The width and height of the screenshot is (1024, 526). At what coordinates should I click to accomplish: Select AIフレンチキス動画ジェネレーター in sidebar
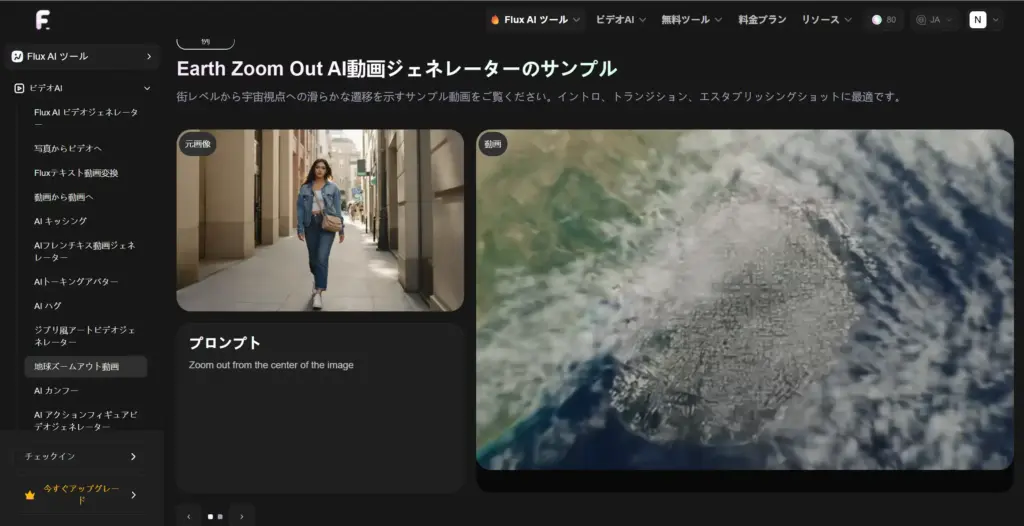[x=86, y=252]
